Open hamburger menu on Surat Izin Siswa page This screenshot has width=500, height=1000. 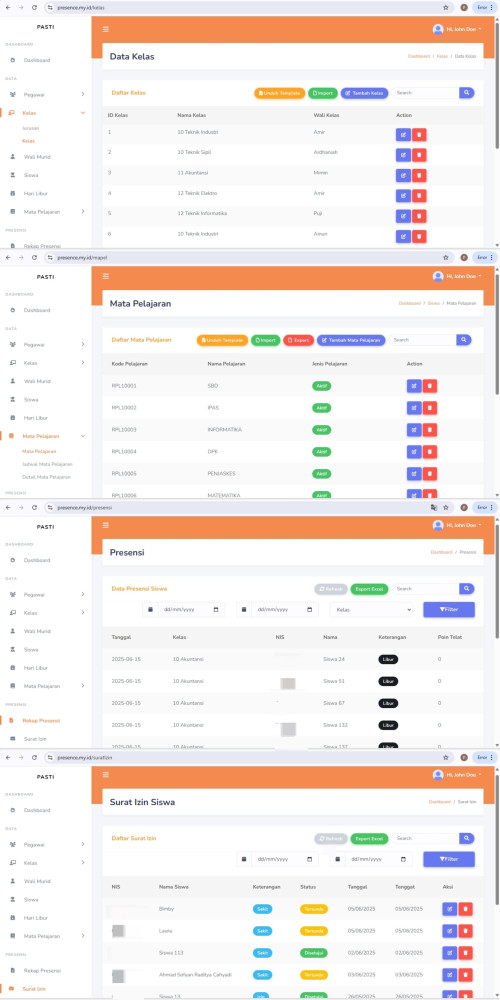pyautogui.click(x=106, y=774)
